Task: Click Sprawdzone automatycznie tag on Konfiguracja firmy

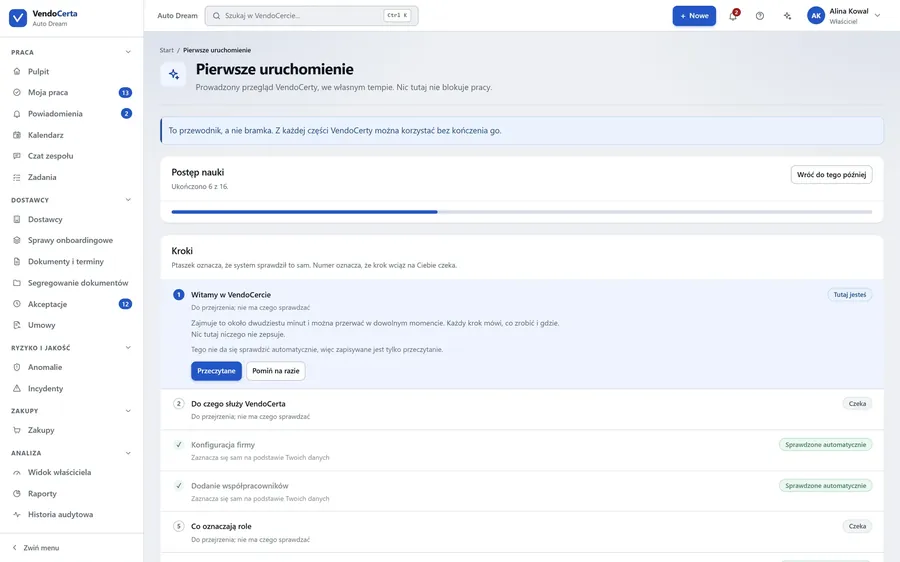Action: (825, 444)
